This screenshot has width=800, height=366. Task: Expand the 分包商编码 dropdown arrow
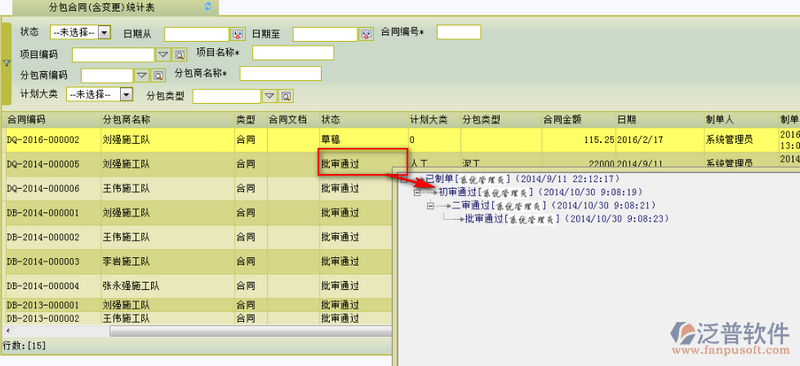click(x=141, y=76)
